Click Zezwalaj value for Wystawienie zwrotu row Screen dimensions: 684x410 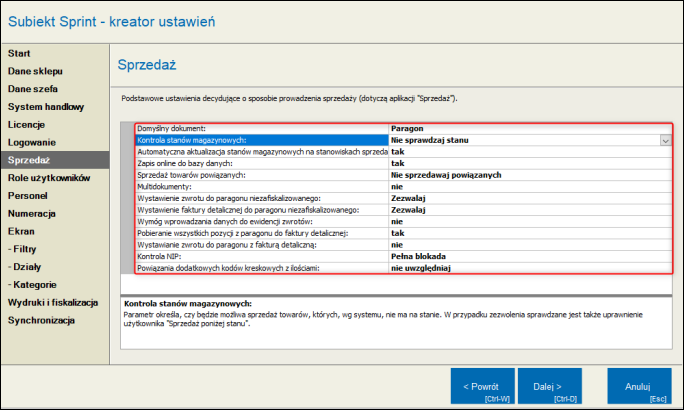click(x=530, y=198)
